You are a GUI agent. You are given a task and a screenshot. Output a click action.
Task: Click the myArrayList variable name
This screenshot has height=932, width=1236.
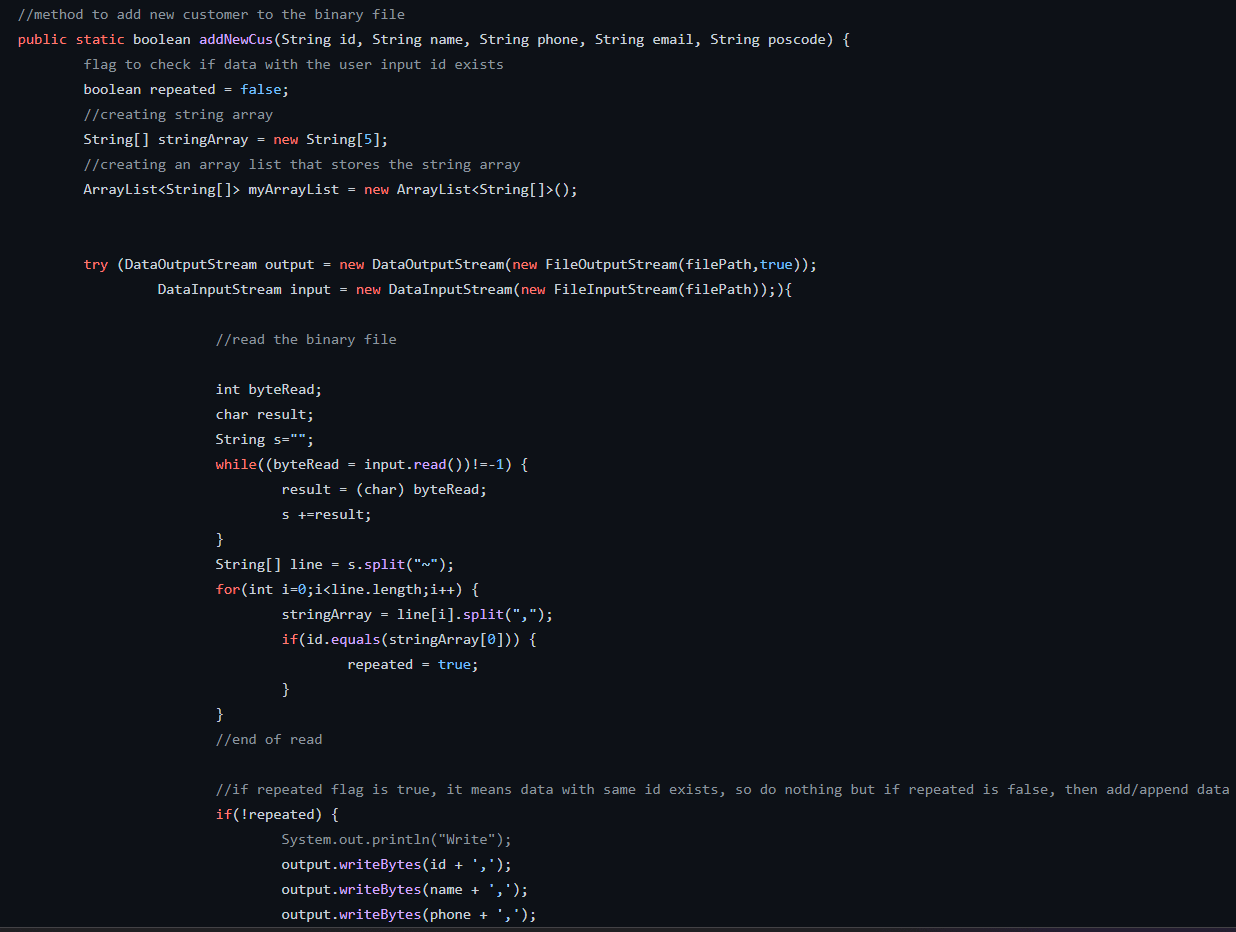point(294,189)
